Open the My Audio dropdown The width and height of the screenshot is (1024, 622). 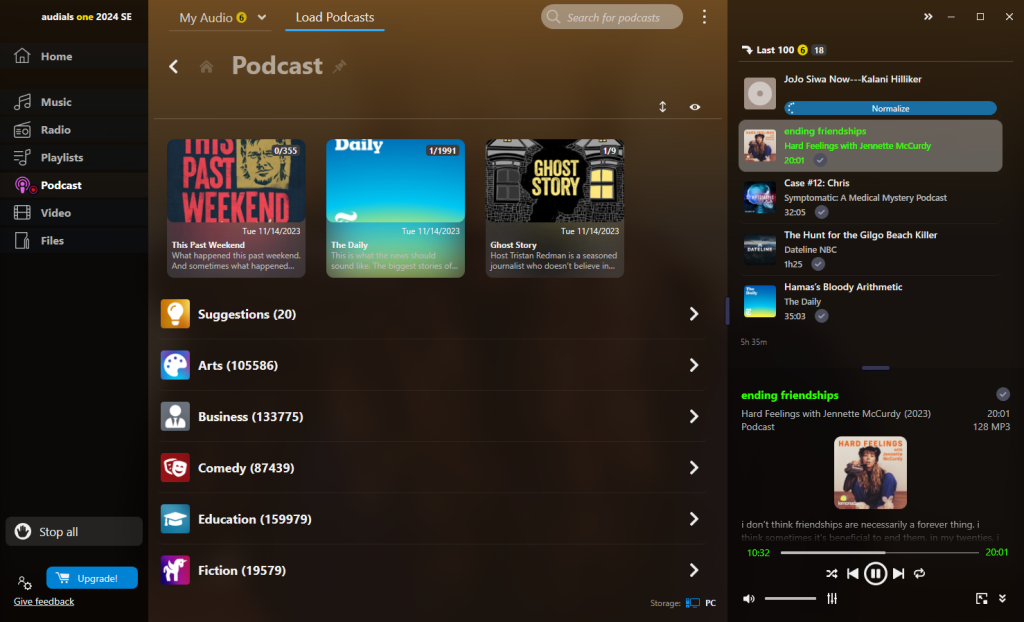point(223,18)
